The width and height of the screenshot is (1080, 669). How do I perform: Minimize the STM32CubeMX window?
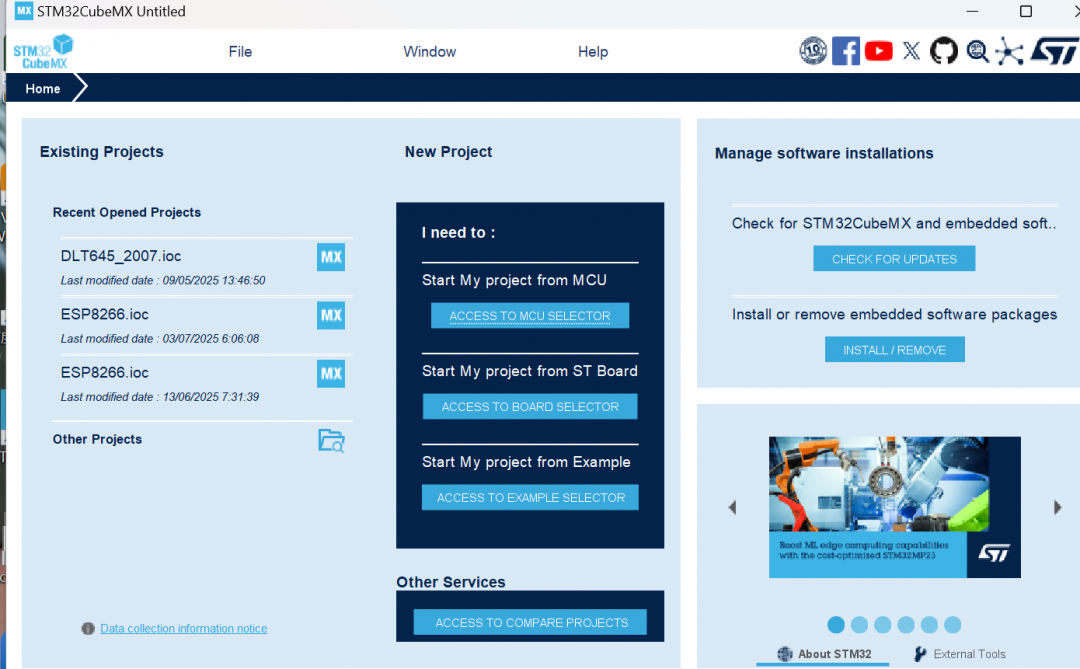tap(973, 12)
